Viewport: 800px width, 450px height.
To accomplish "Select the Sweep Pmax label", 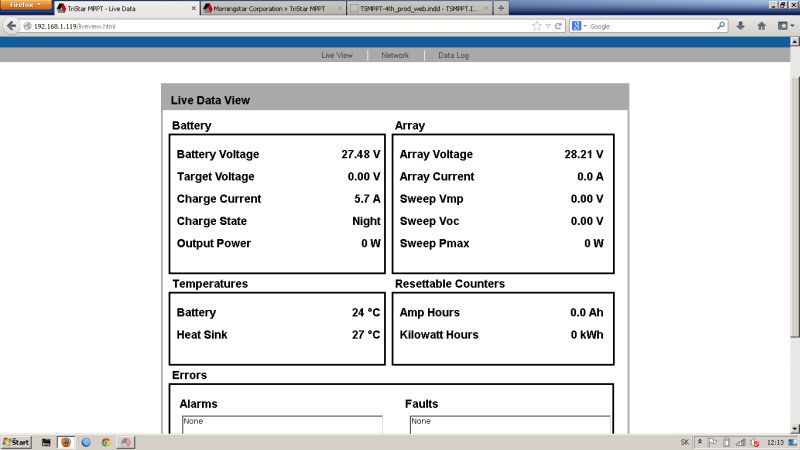I will (434, 243).
